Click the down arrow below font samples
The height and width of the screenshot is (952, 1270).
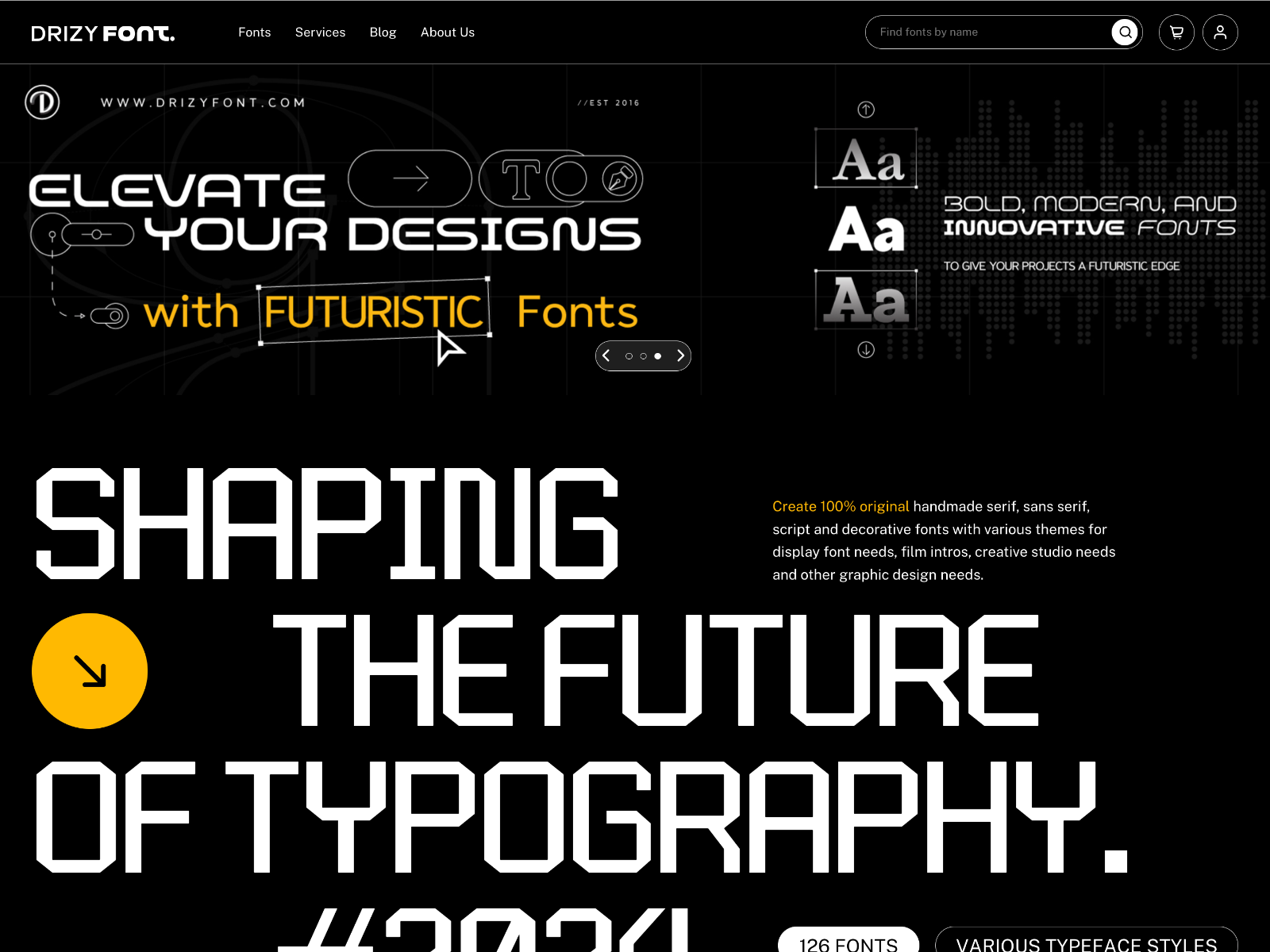[x=866, y=350]
